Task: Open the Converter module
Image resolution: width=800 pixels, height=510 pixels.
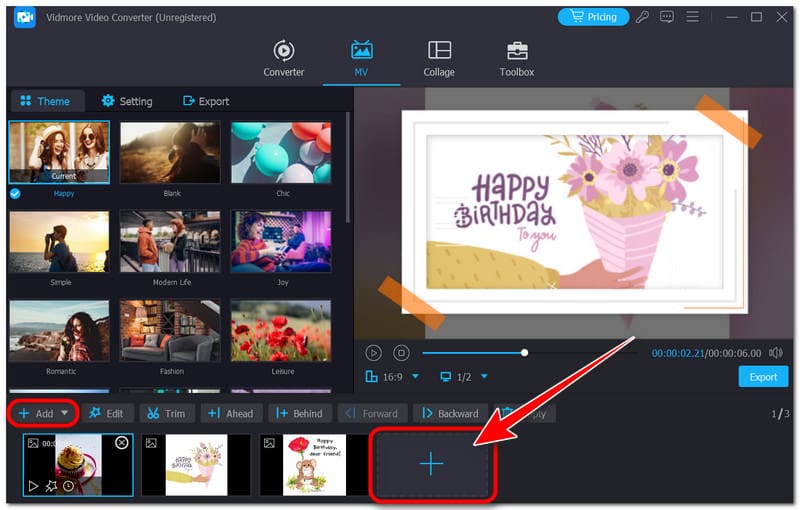Action: tap(284, 58)
